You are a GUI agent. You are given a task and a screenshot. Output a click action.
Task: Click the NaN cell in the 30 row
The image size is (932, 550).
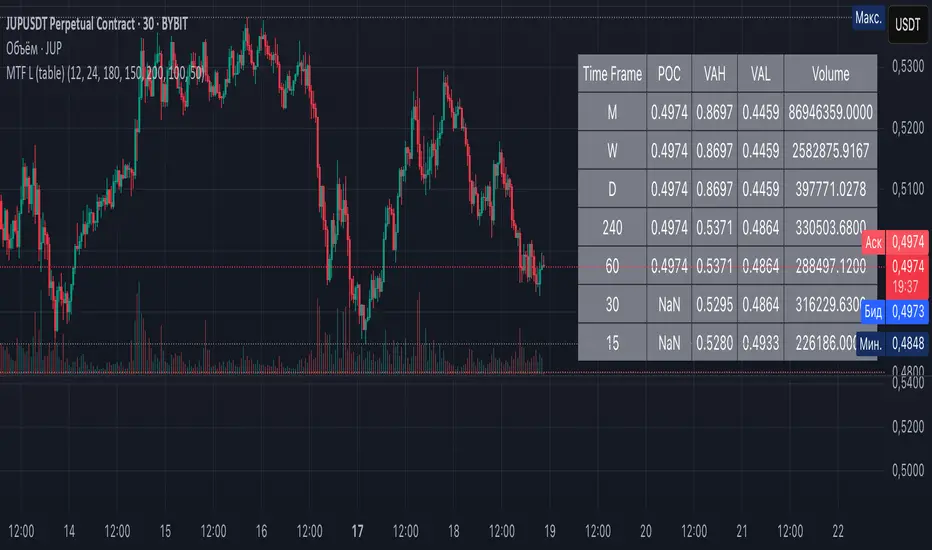click(x=667, y=305)
